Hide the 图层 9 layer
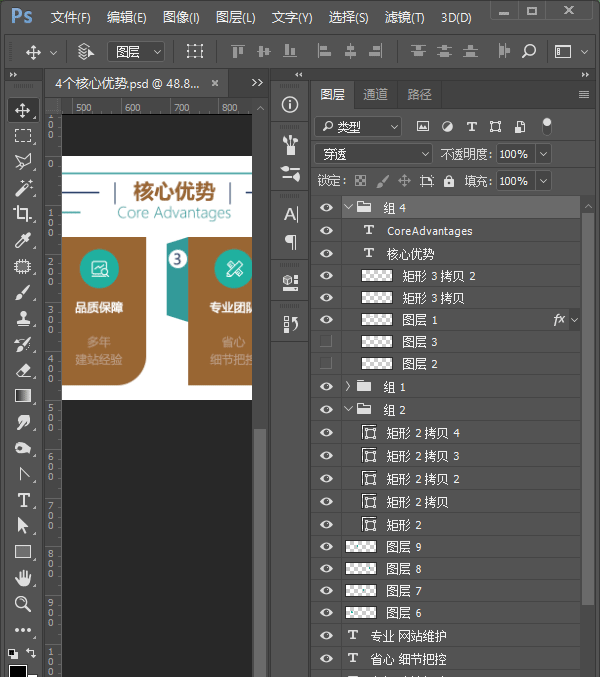 coord(326,546)
